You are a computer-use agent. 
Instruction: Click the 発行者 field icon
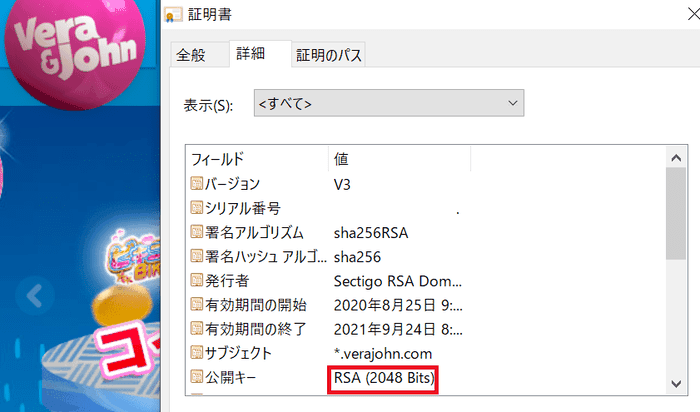[x=196, y=281]
